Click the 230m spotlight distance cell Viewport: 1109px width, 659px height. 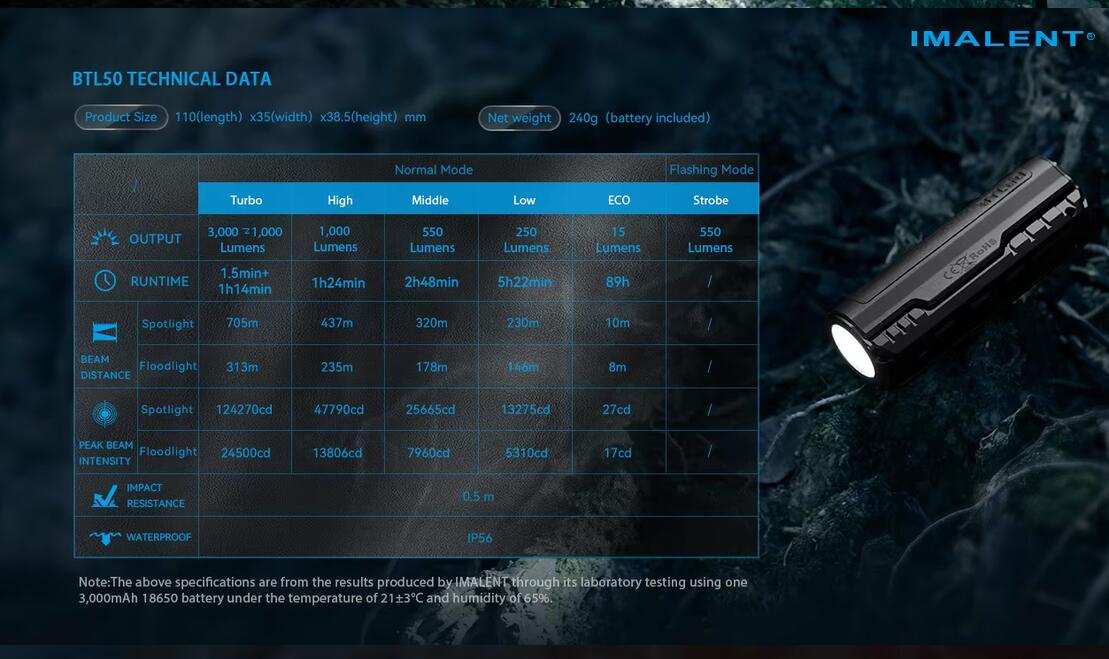[523, 322]
